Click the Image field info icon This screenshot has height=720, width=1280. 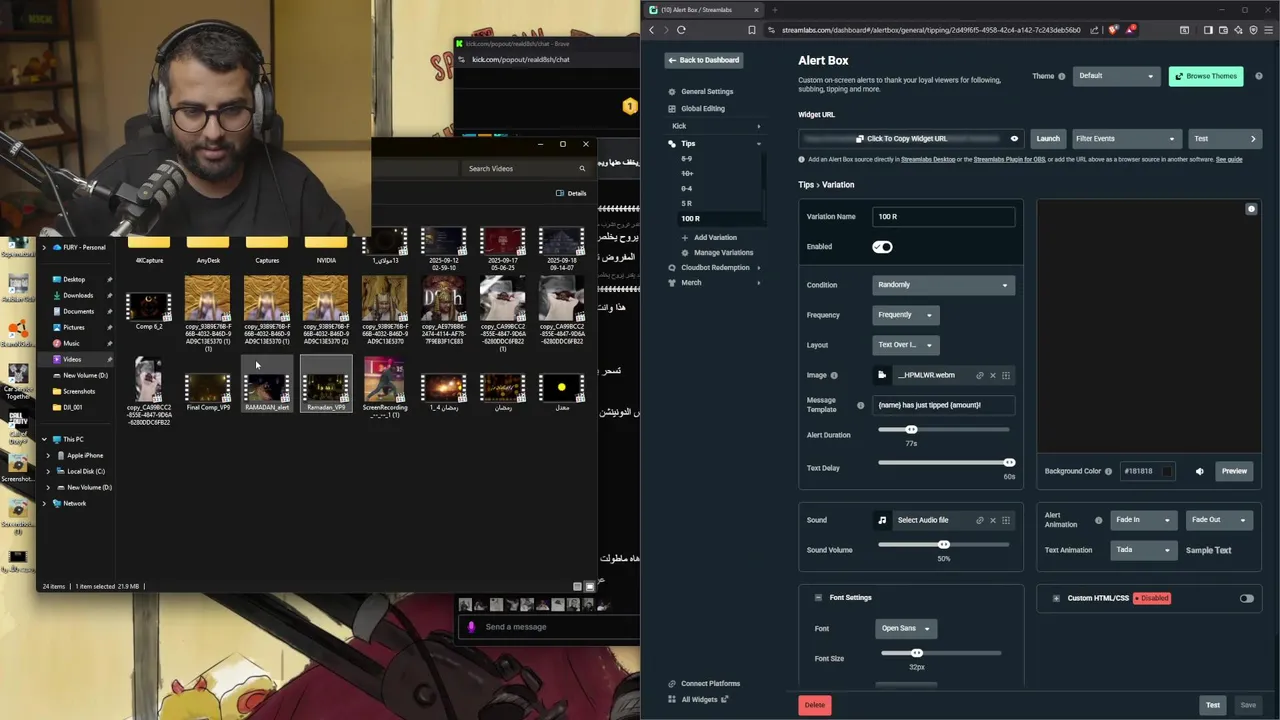click(x=834, y=375)
